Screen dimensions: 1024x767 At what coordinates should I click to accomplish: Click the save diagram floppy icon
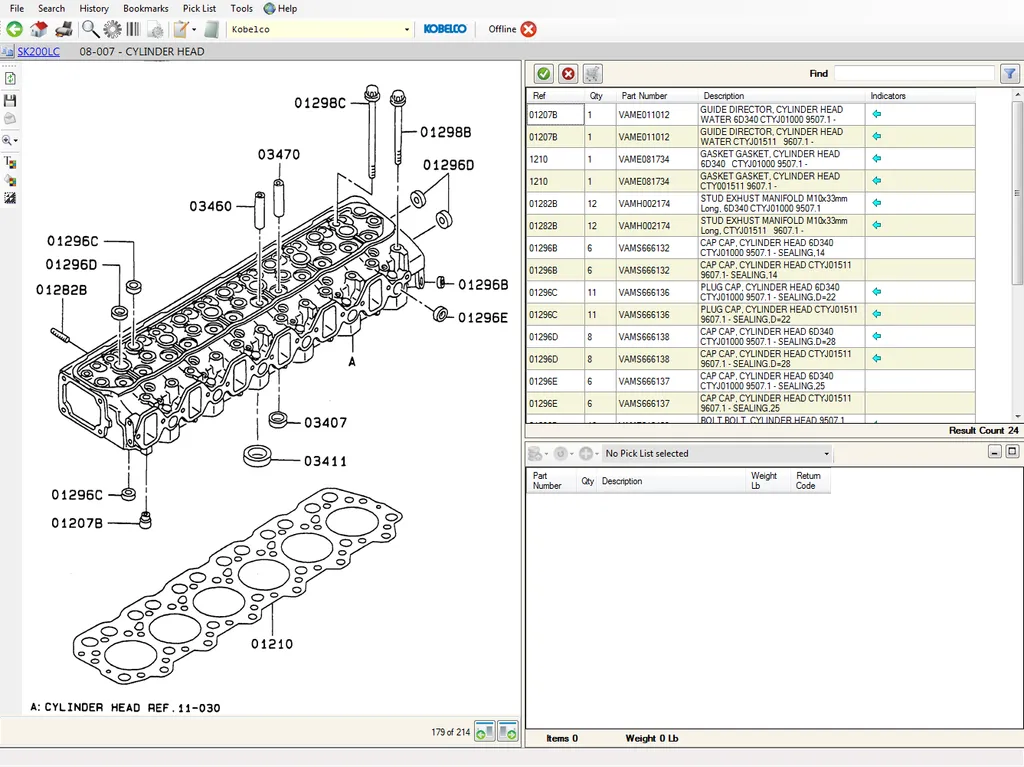pyautogui.click(x=10, y=101)
